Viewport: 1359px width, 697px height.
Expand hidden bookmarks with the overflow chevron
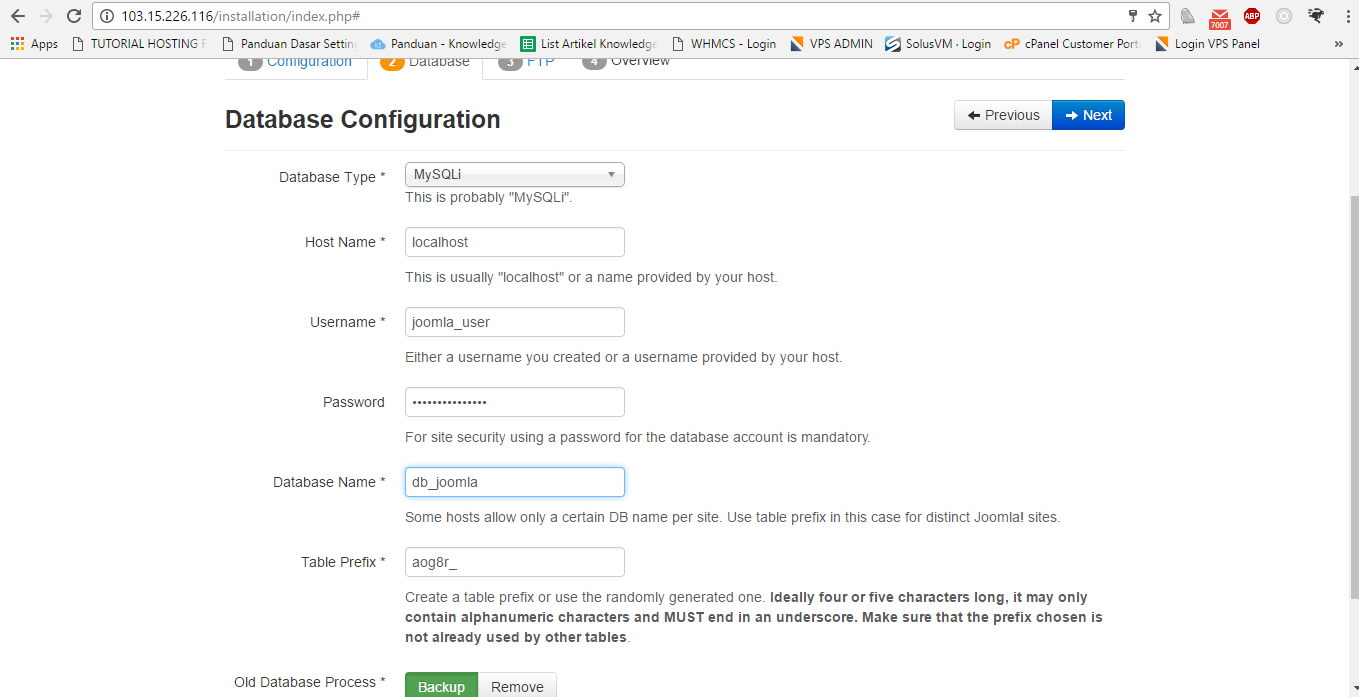tap(1340, 43)
